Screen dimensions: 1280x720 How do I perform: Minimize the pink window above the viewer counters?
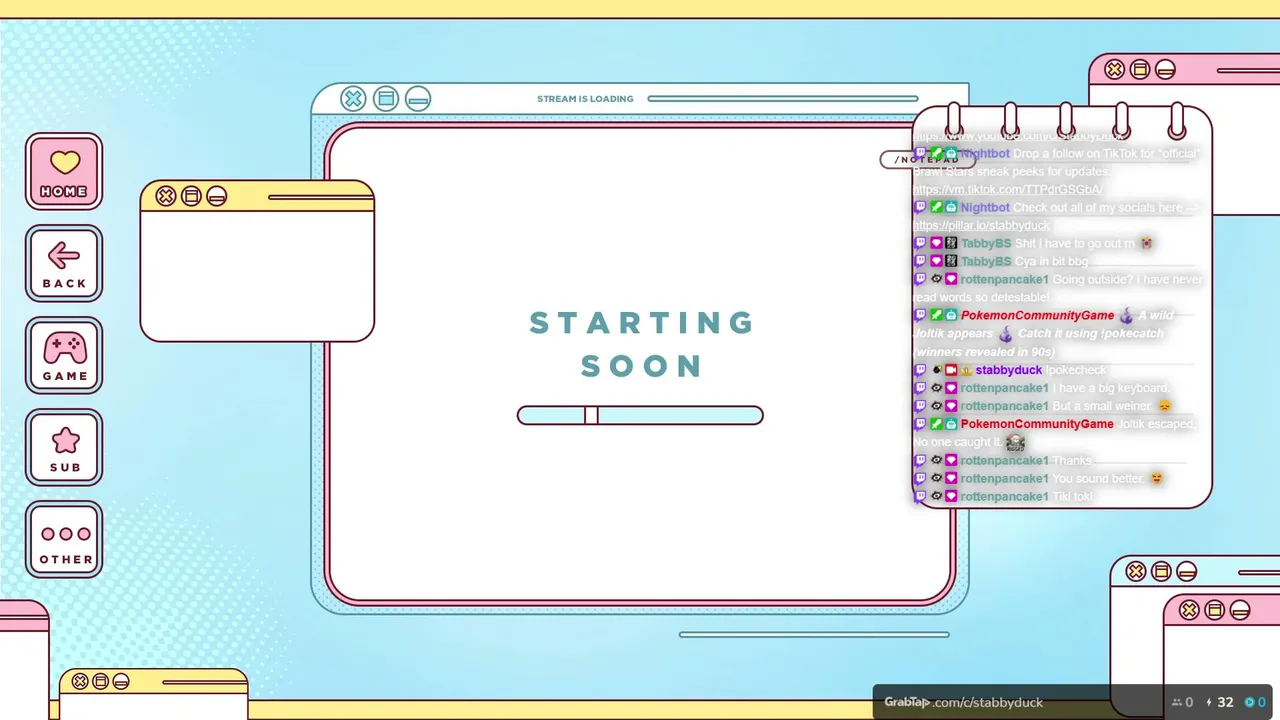click(x=1240, y=610)
